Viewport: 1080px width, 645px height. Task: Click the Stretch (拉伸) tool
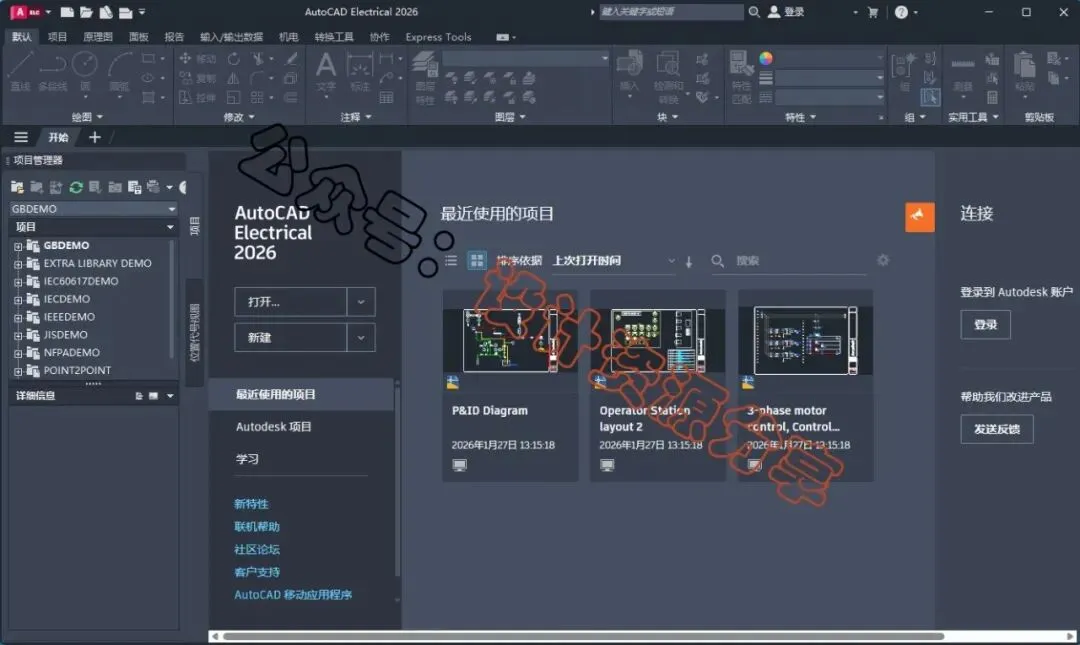pyautogui.click(x=197, y=98)
